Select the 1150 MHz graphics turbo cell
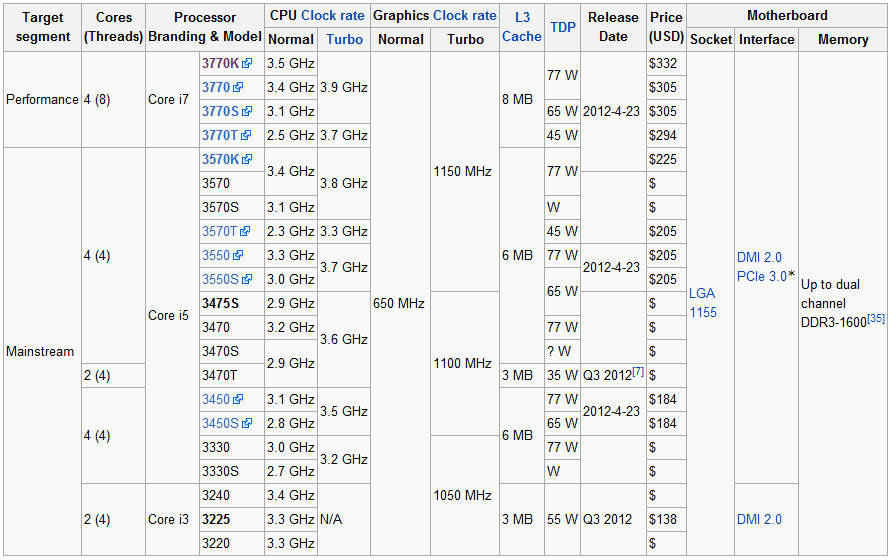Screen dimensions: 892x560 click(465, 171)
